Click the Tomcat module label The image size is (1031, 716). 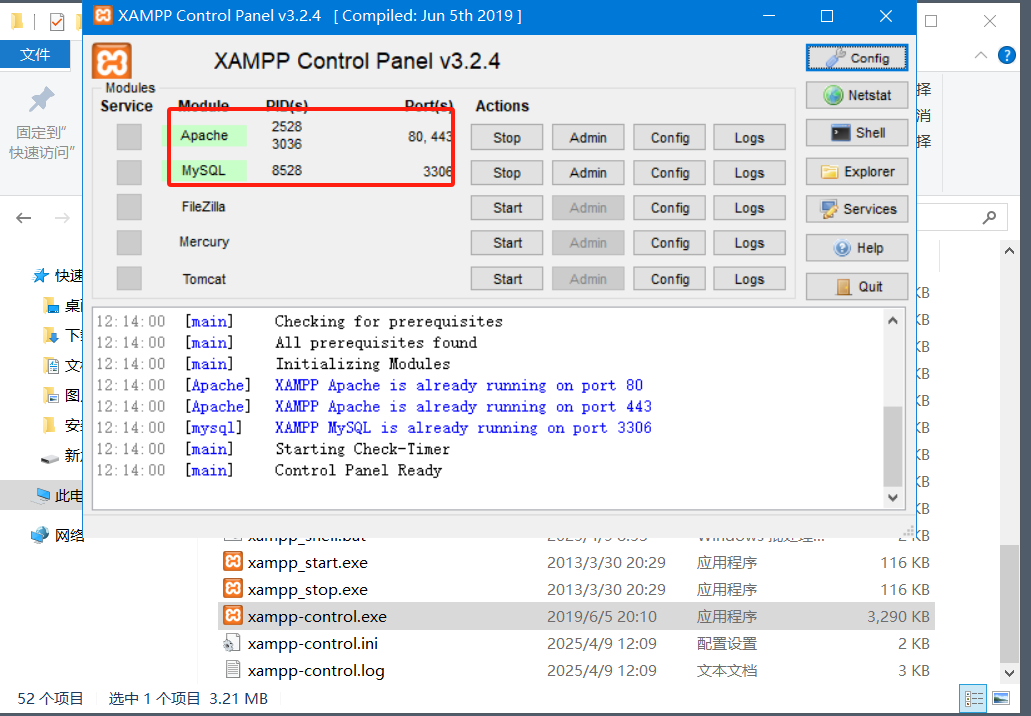(x=204, y=279)
